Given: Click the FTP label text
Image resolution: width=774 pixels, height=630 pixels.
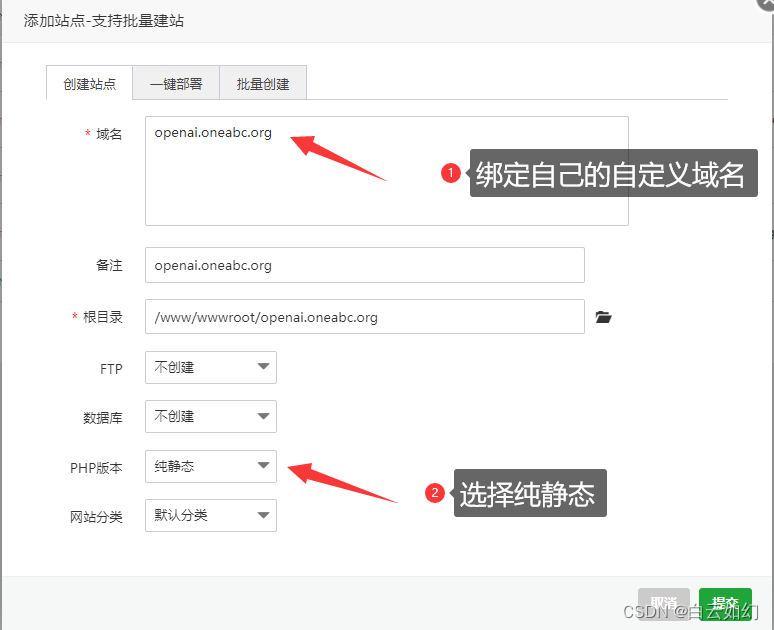Looking at the screenshot, I should pos(111,369).
